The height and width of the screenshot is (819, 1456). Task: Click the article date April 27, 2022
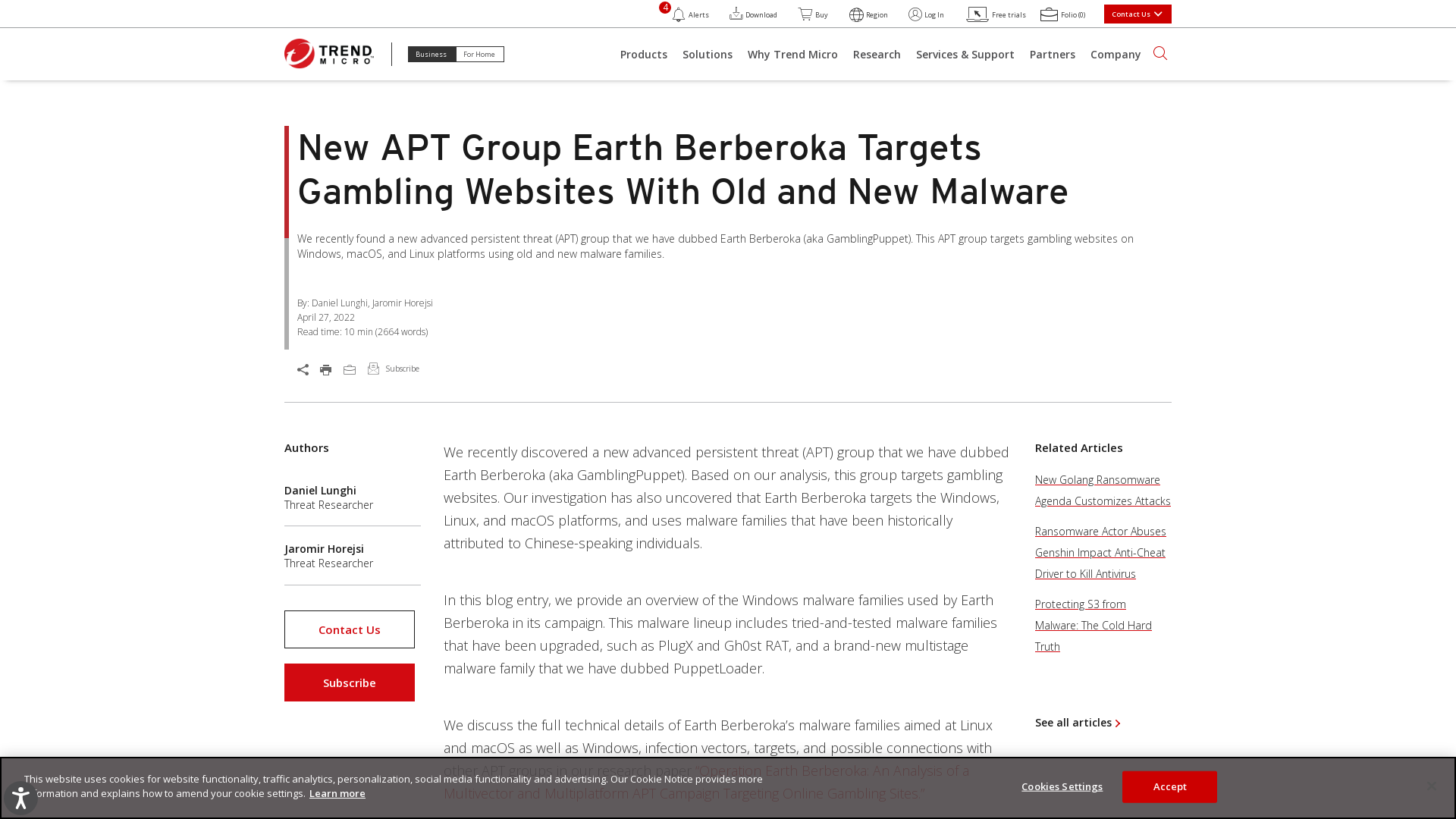(x=326, y=318)
